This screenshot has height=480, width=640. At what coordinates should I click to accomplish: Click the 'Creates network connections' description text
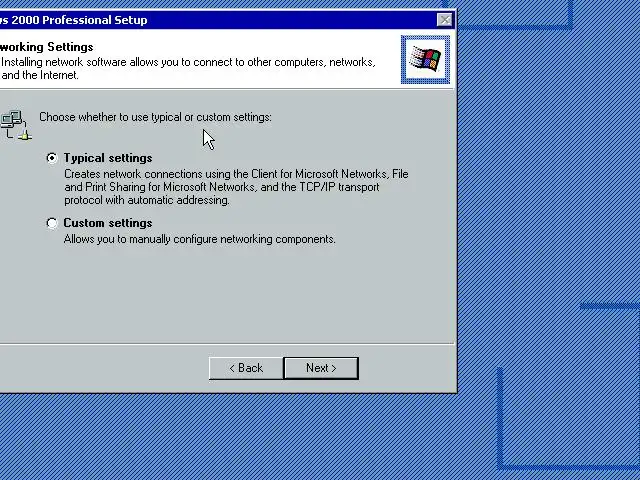point(236,187)
